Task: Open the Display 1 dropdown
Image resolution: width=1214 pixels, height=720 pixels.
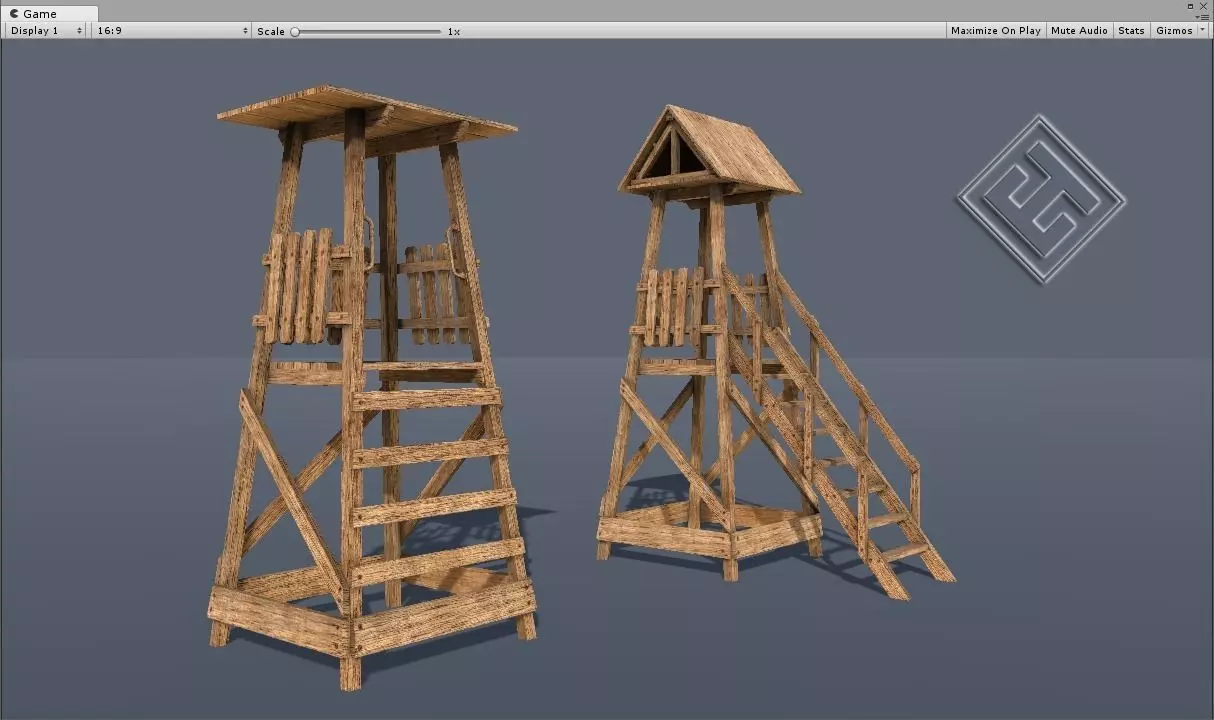Action: coord(46,31)
